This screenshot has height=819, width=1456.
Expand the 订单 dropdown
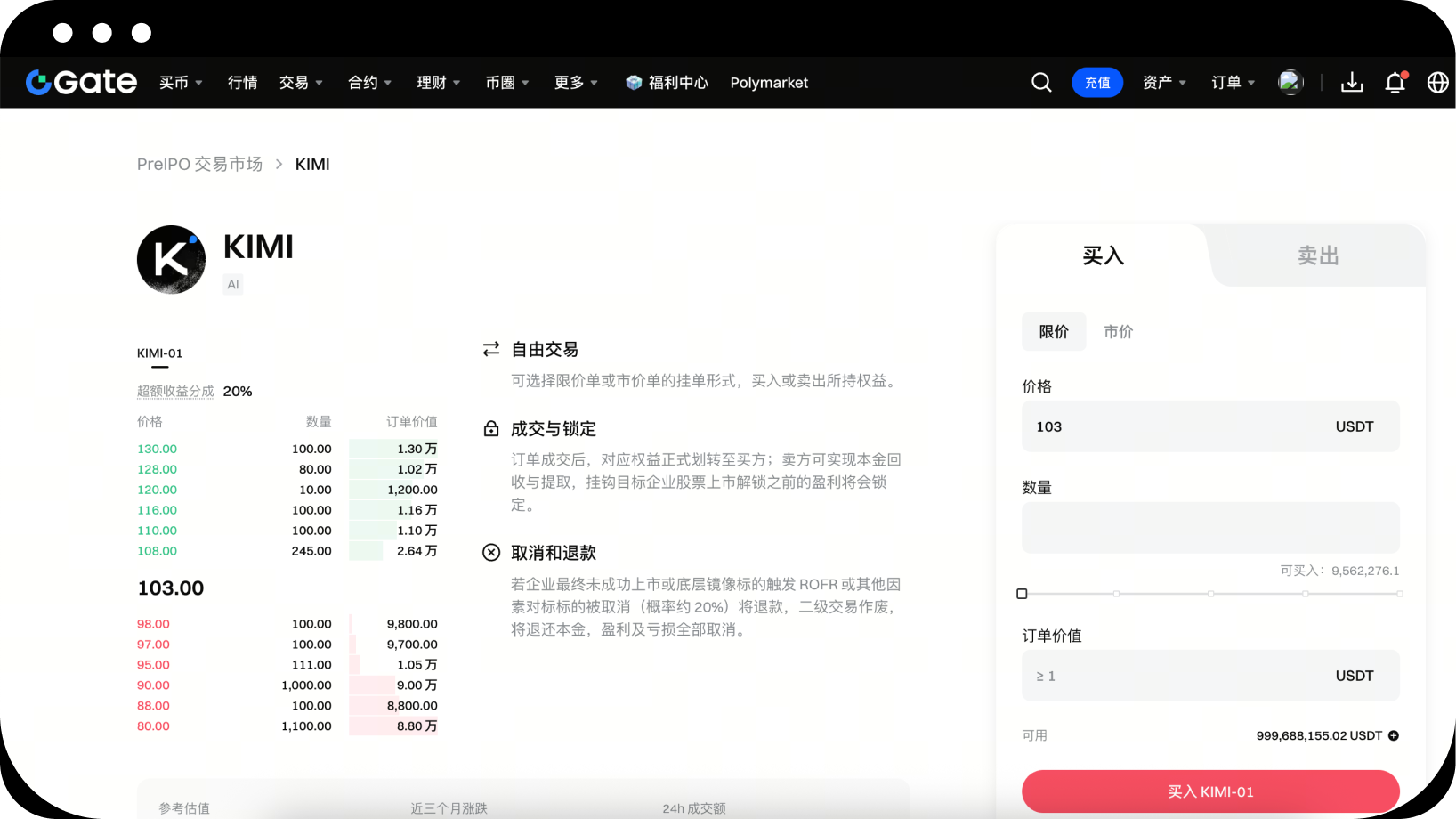coord(1233,82)
